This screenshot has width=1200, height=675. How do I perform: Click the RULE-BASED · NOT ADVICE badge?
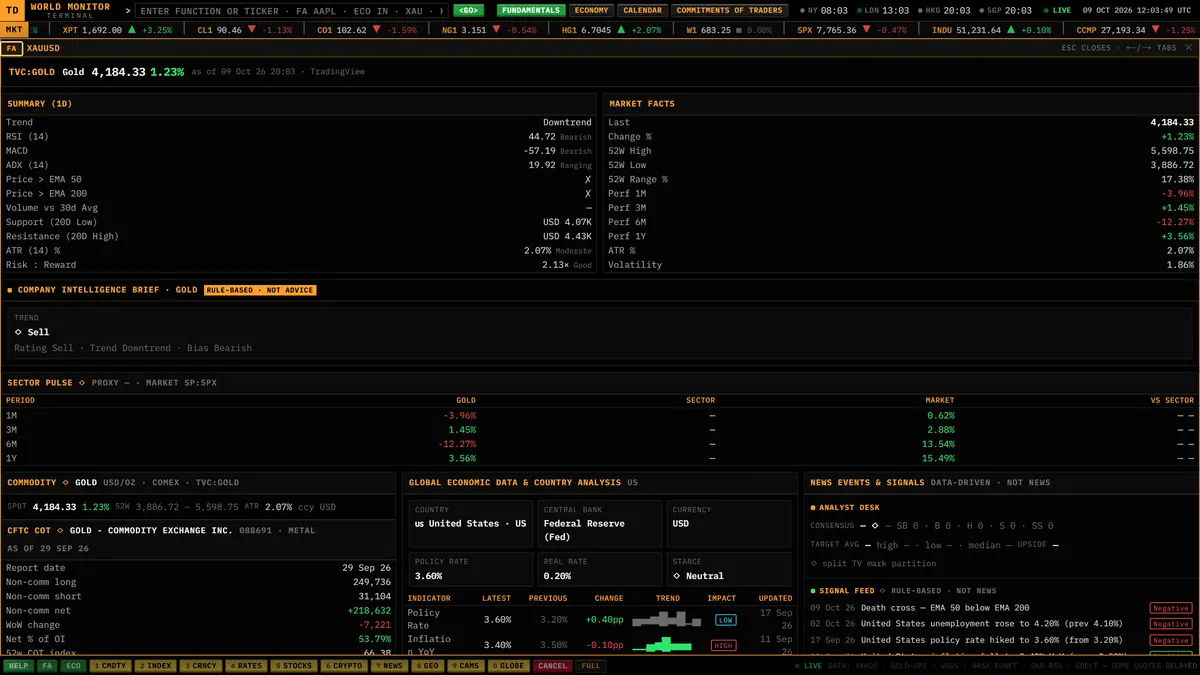click(x=260, y=290)
